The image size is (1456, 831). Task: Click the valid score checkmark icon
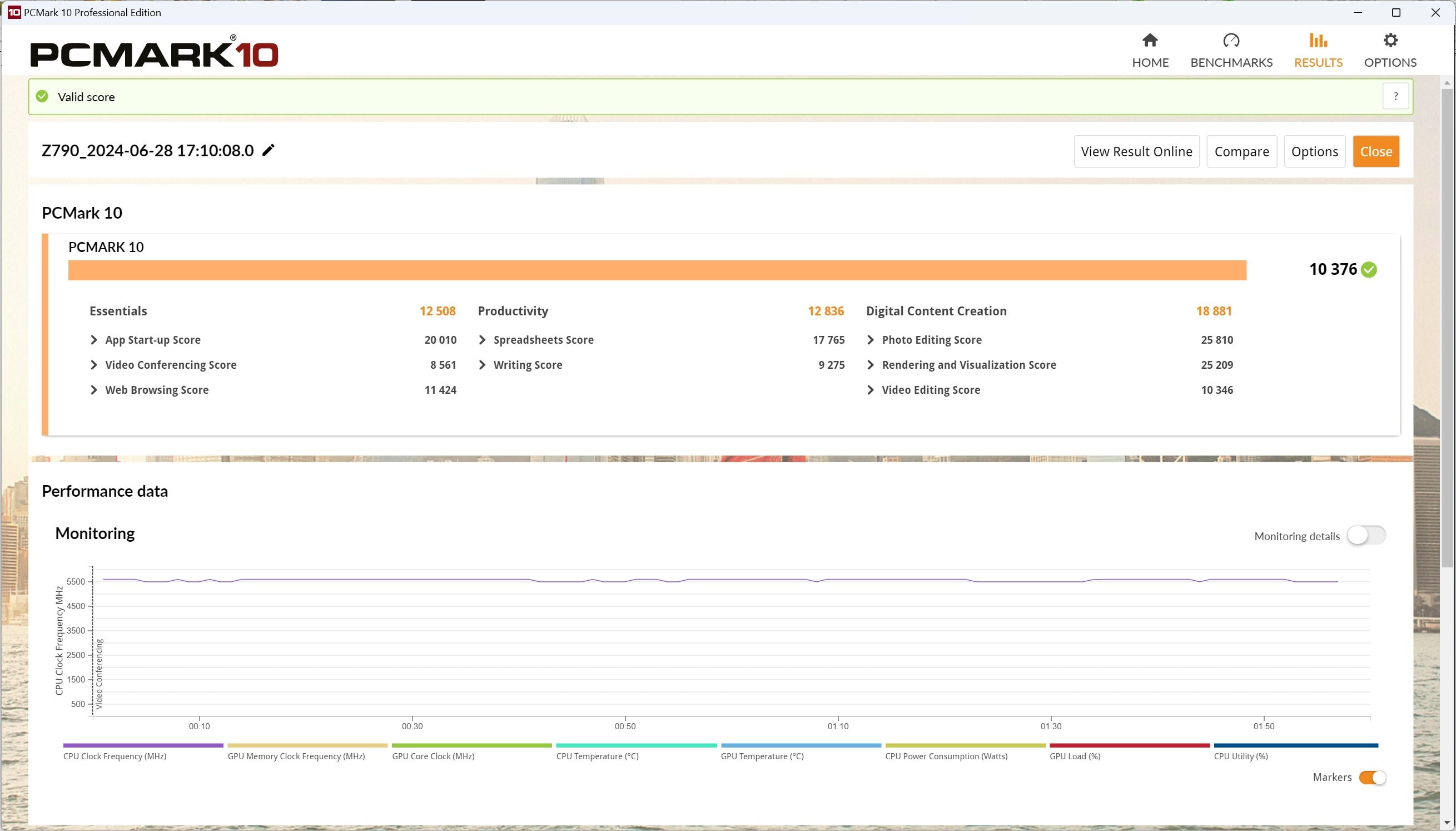tap(43, 96)
